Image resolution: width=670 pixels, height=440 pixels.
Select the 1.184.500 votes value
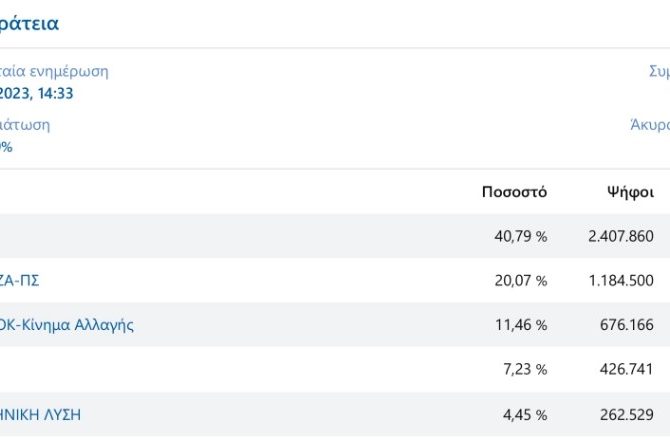(x=621, y=281)
